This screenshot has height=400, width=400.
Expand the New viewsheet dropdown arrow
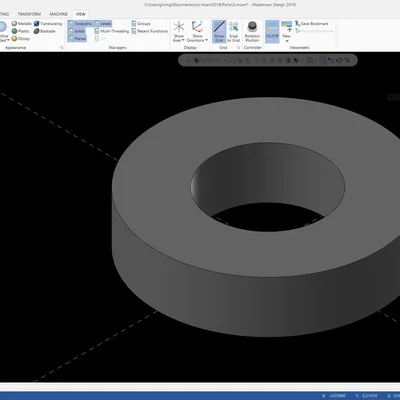(x=287, y=41)
